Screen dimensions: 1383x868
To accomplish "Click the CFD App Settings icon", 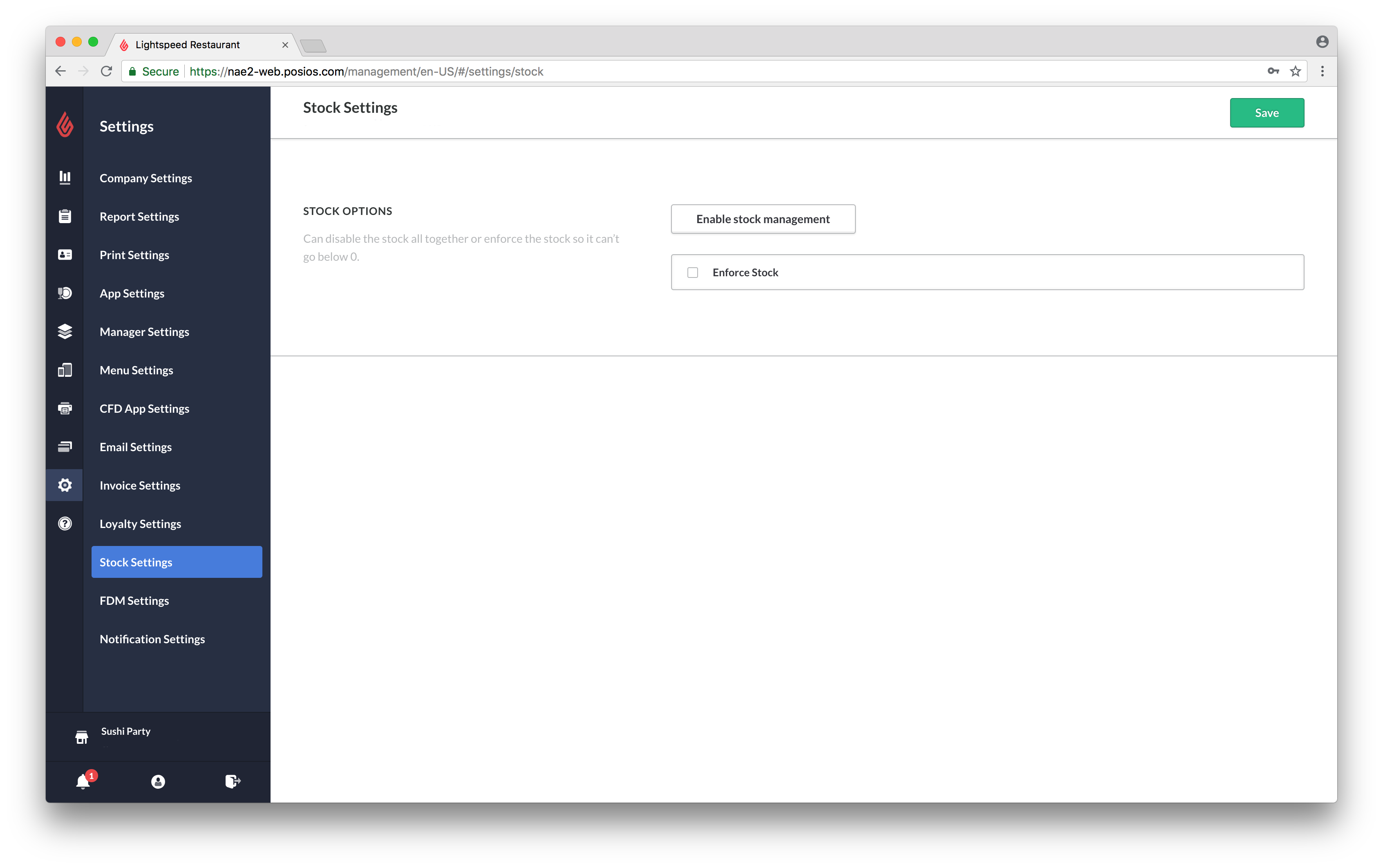I will pyautogui.click(x=64, y=408).
